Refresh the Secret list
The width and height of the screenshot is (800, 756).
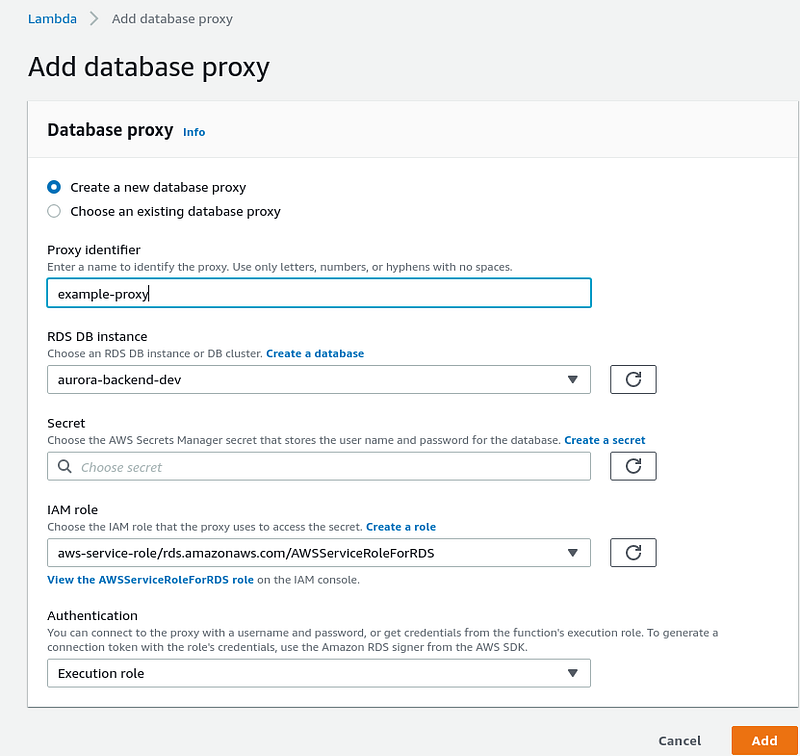[633, 466]
